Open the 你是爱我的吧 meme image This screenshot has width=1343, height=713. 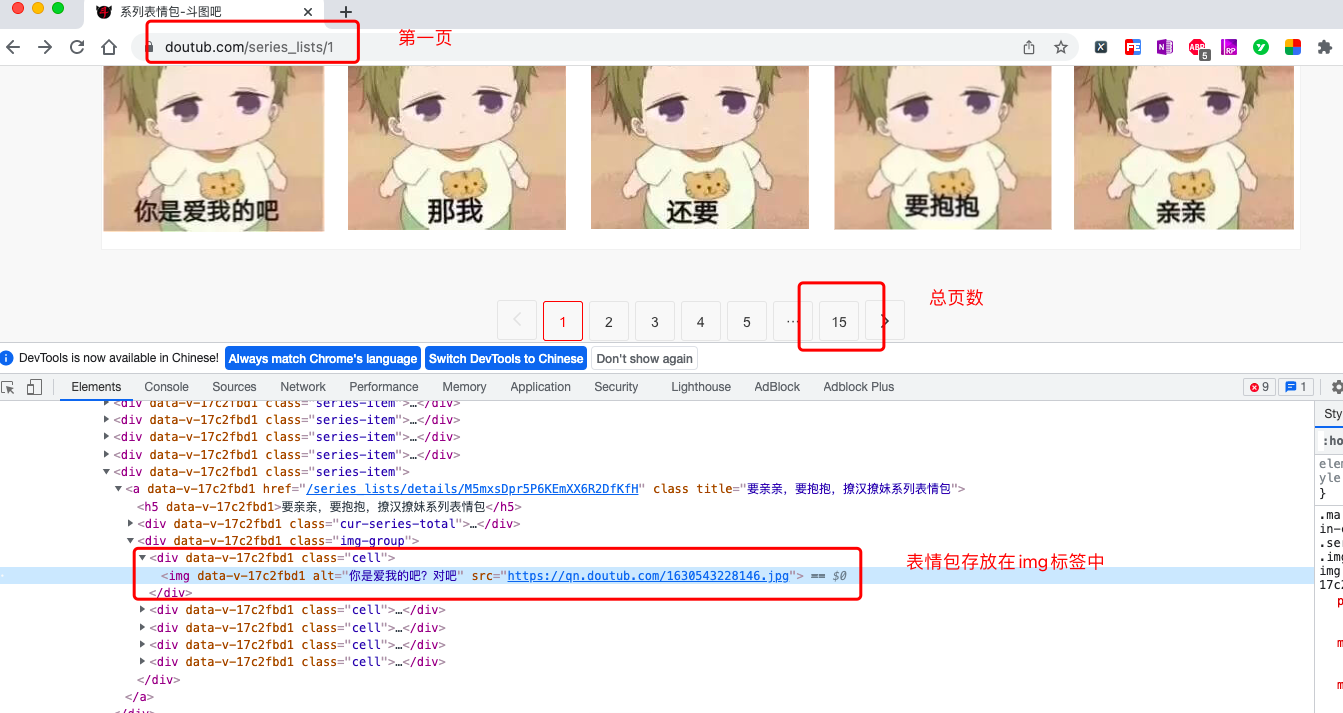214,148
